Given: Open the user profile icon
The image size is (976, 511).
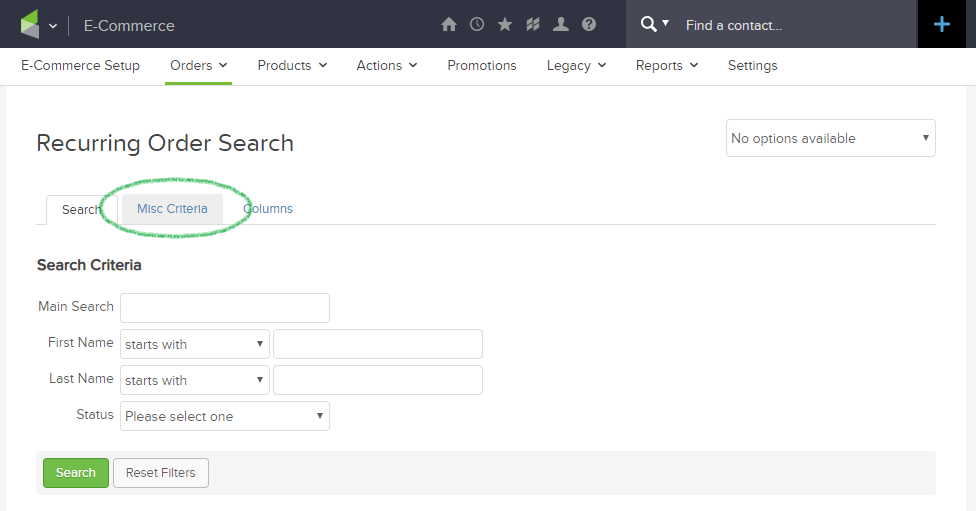Looking at the screenshot, I should coord(561,24).
